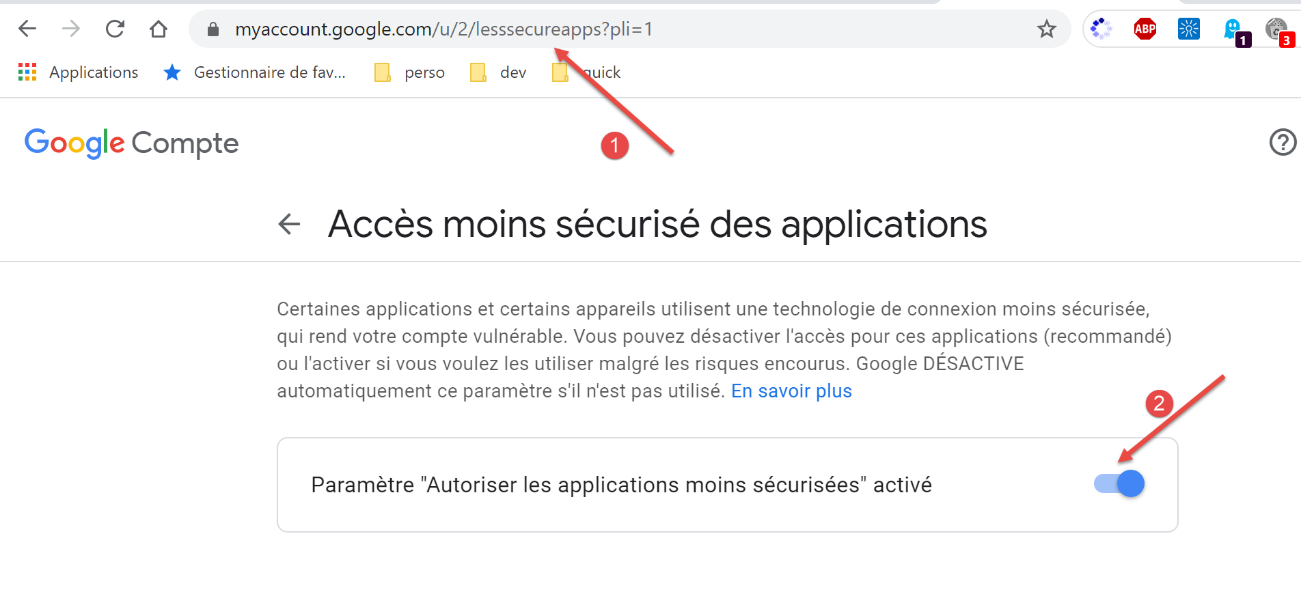Reload the current page
This screenshot has height=592, width=1301.
pos(115,29)
